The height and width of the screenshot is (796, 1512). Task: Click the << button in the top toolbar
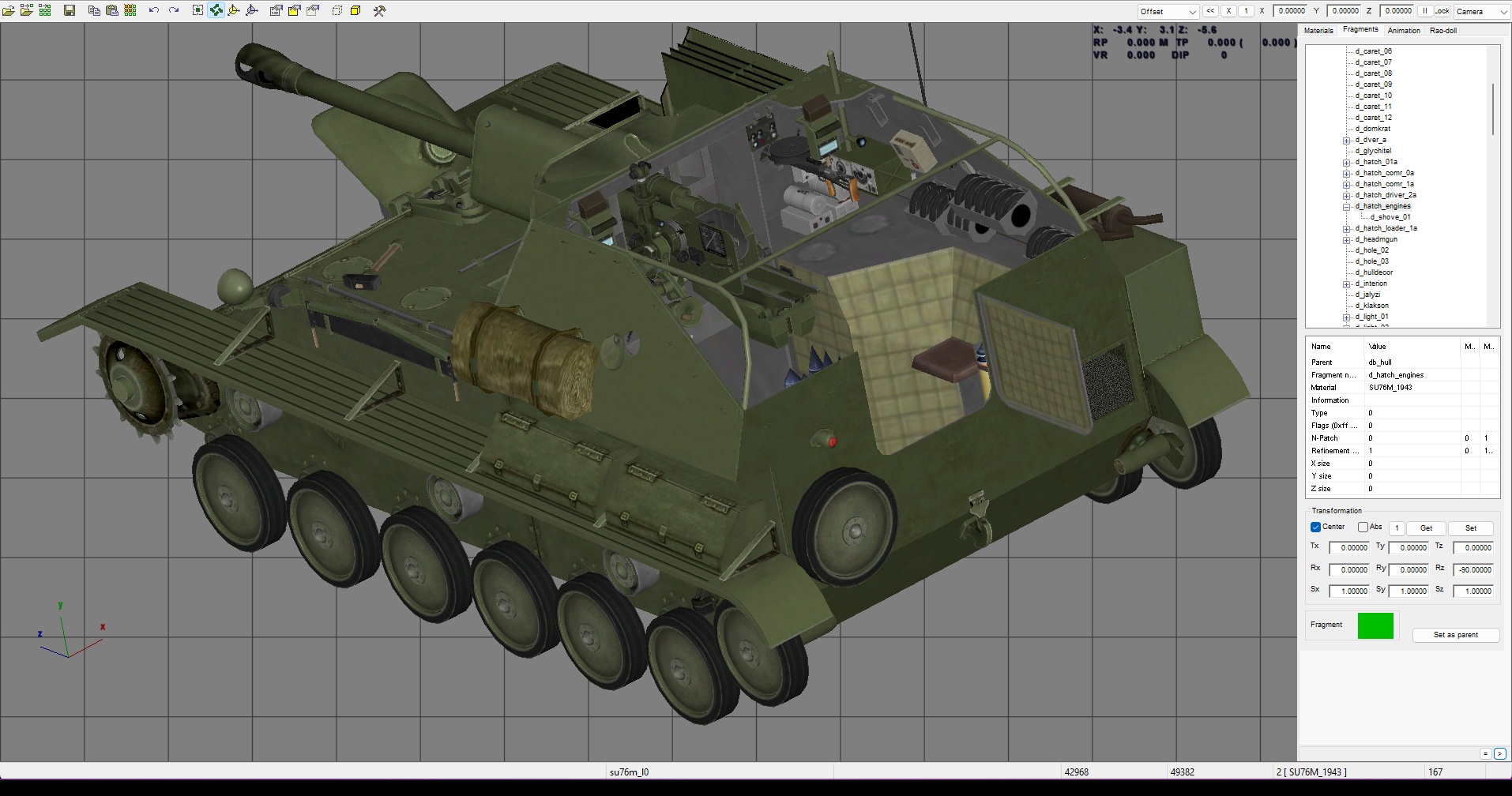tap(1210, 11)
